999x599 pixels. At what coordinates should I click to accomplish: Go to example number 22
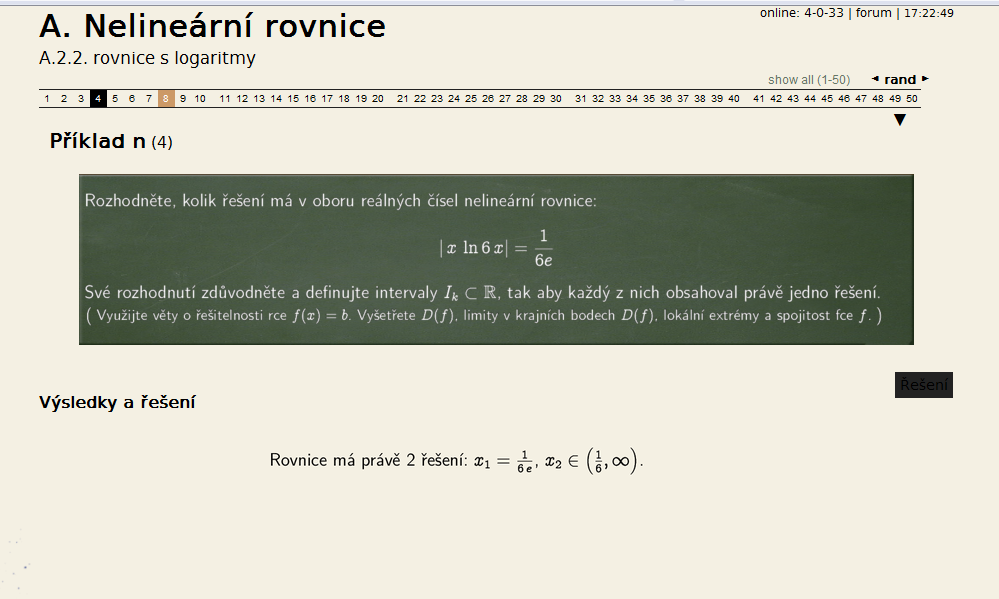click(420, 98)
